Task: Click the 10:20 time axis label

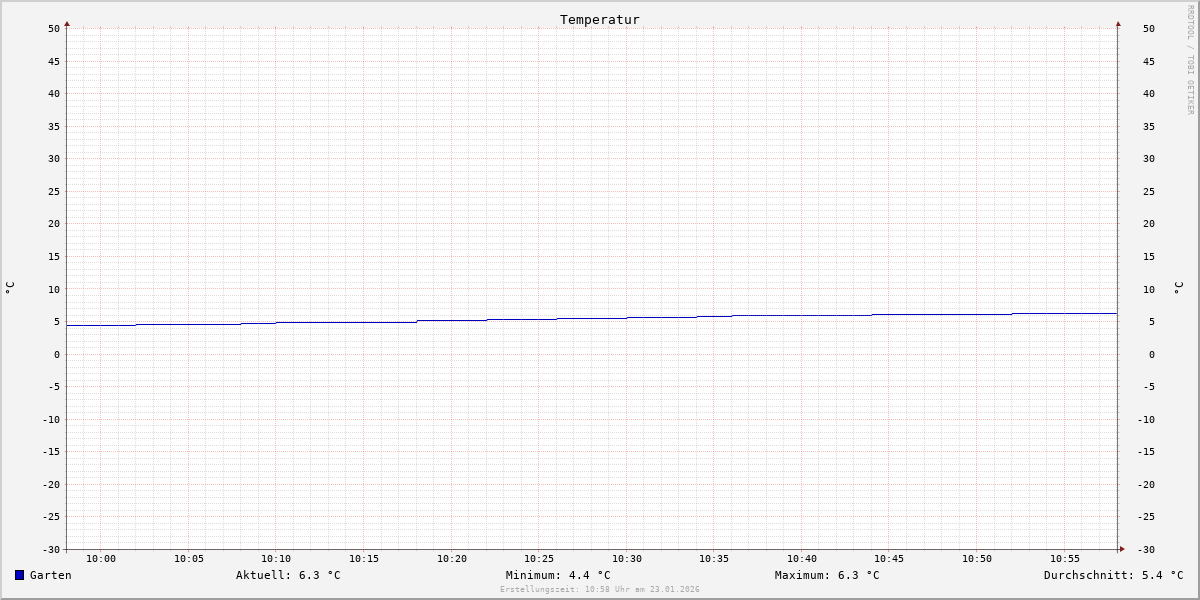Action: pos(452,559)
